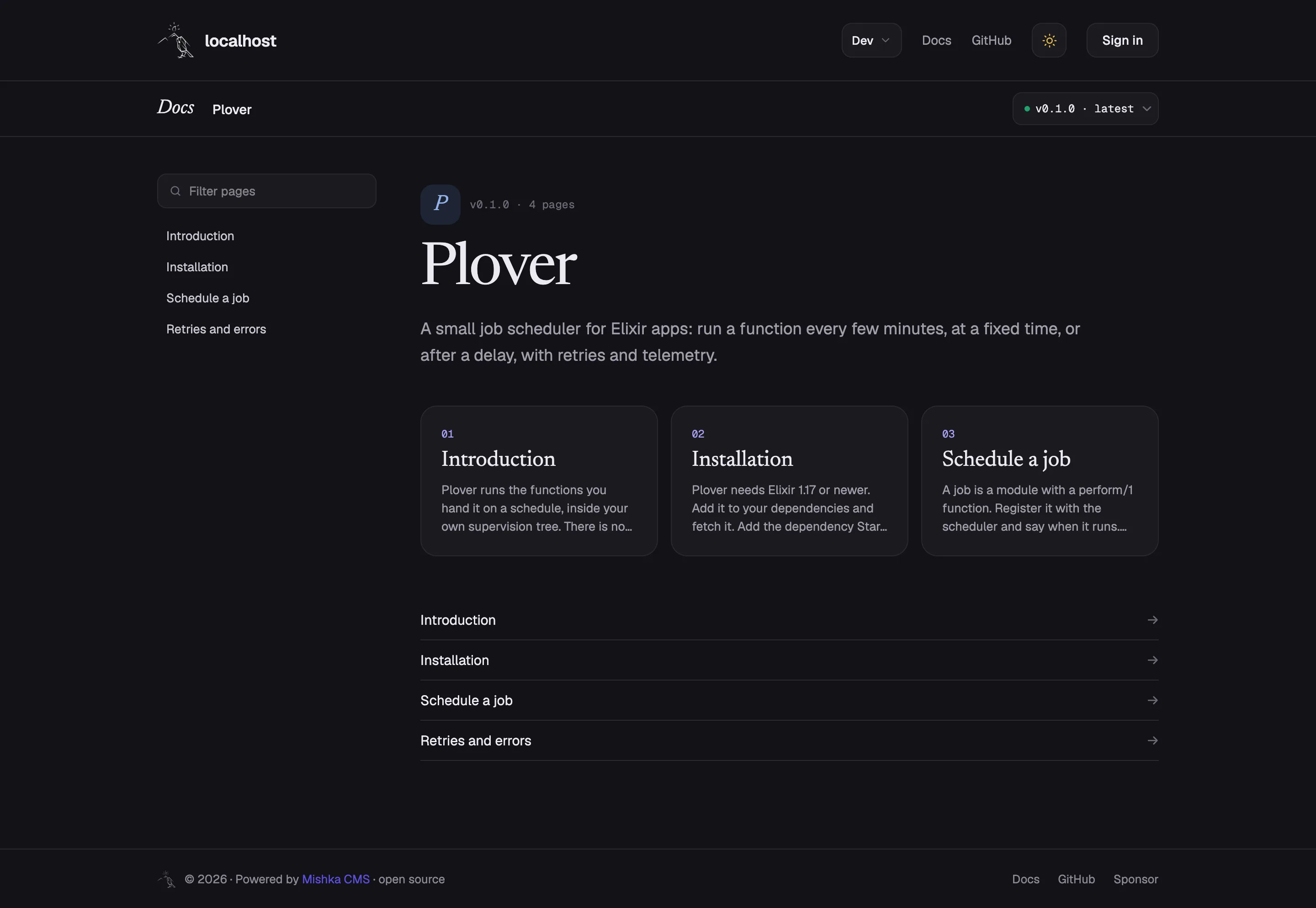1316x908 pixels.
Task: Select Introduction in the sidebar
Action: [x=200, y=236]
